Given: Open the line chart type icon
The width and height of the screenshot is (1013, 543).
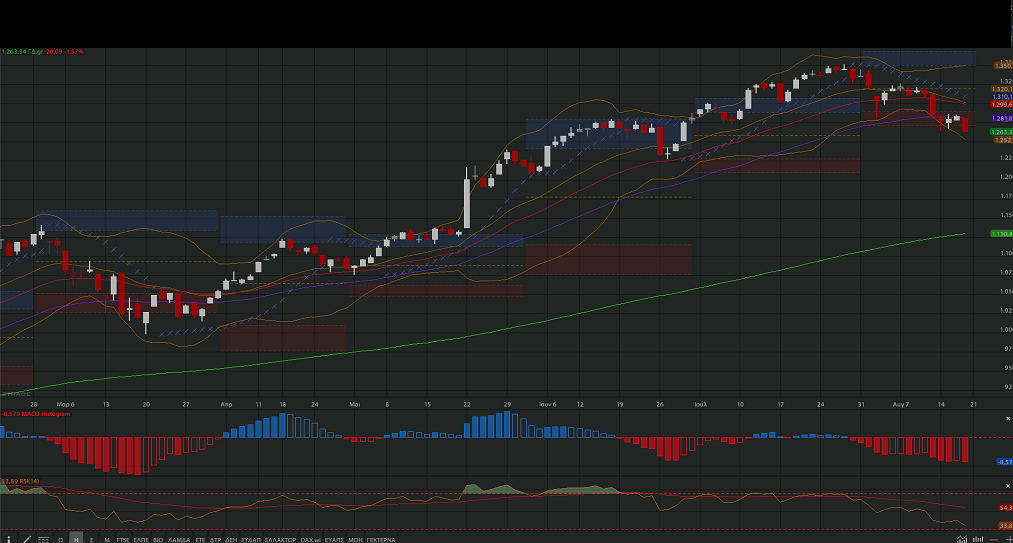Looking at the screenshot, I should [x=962, y=539].
